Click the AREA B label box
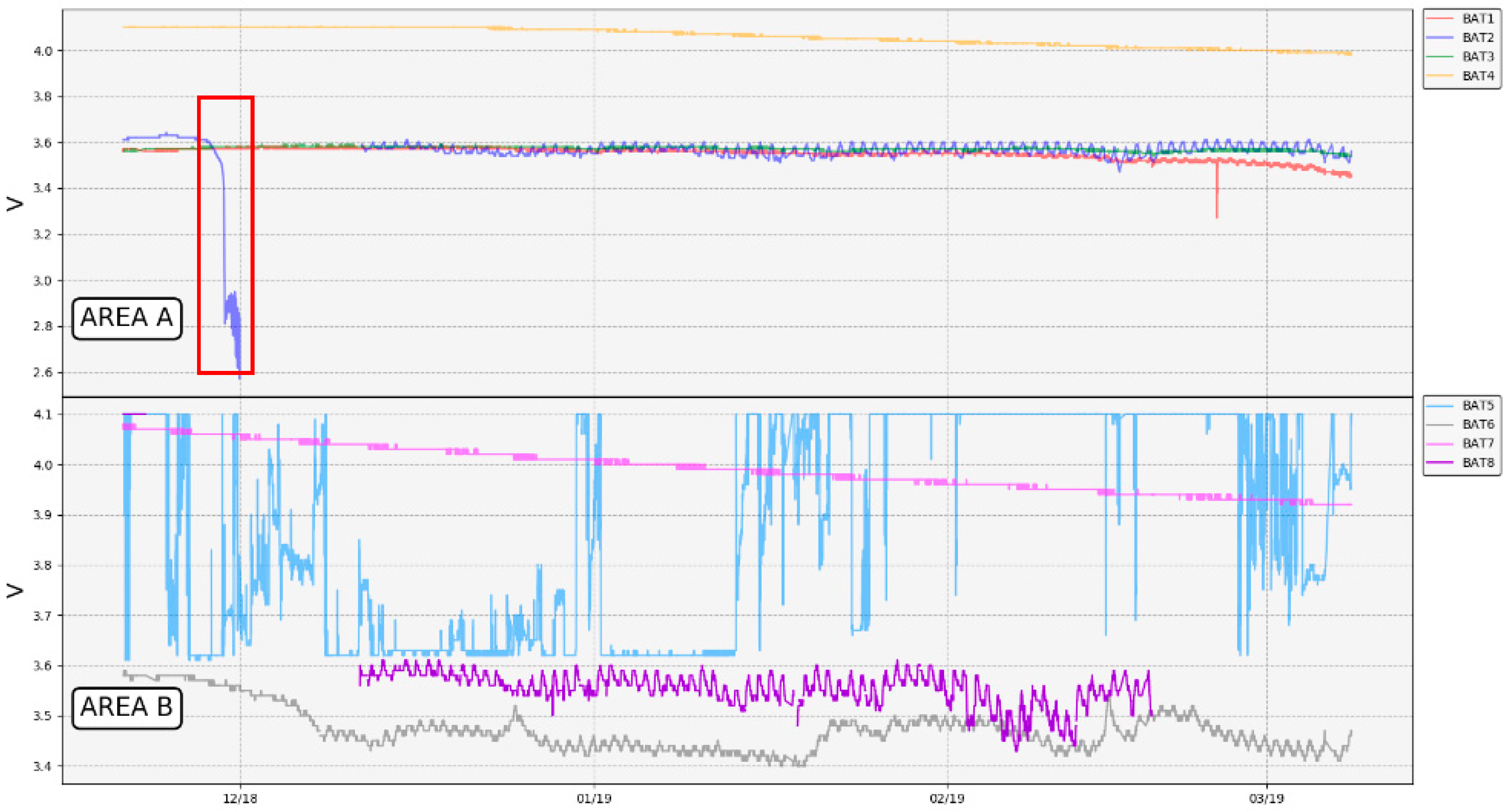Screen dimensions: 1512x812 click(127, 708)
